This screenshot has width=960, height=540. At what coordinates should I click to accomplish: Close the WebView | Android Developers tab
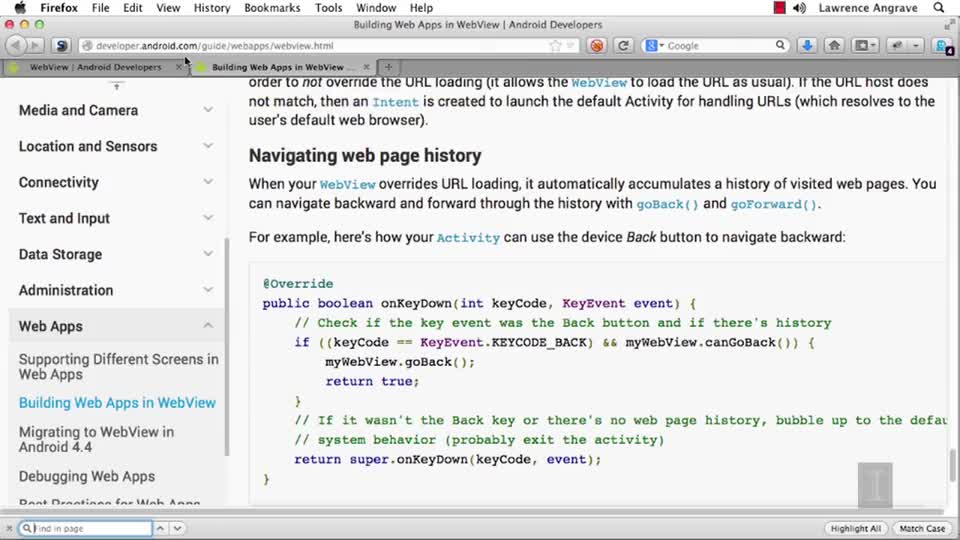[x=179, y=67]
